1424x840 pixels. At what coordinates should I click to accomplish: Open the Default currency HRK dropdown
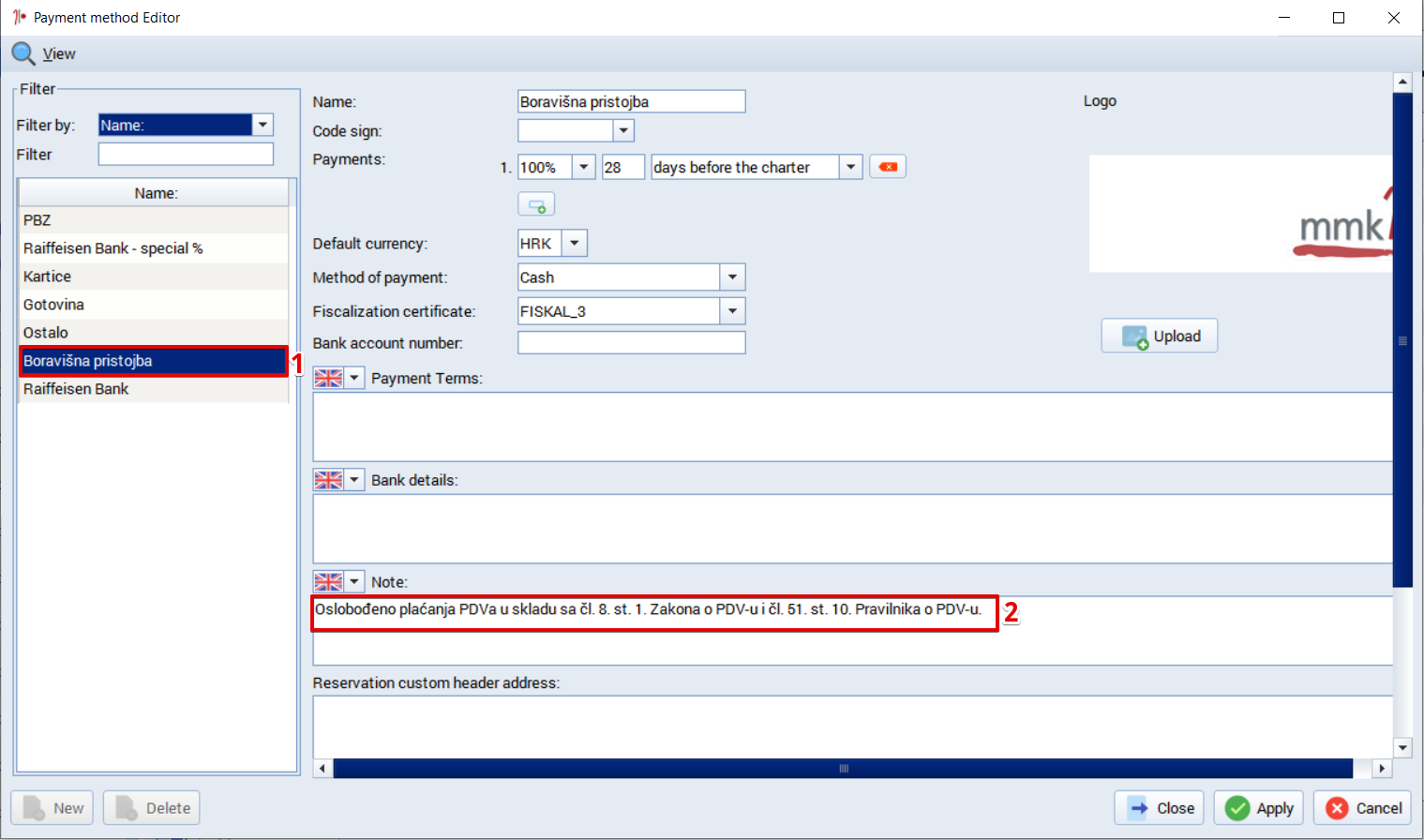pos(575,244)
